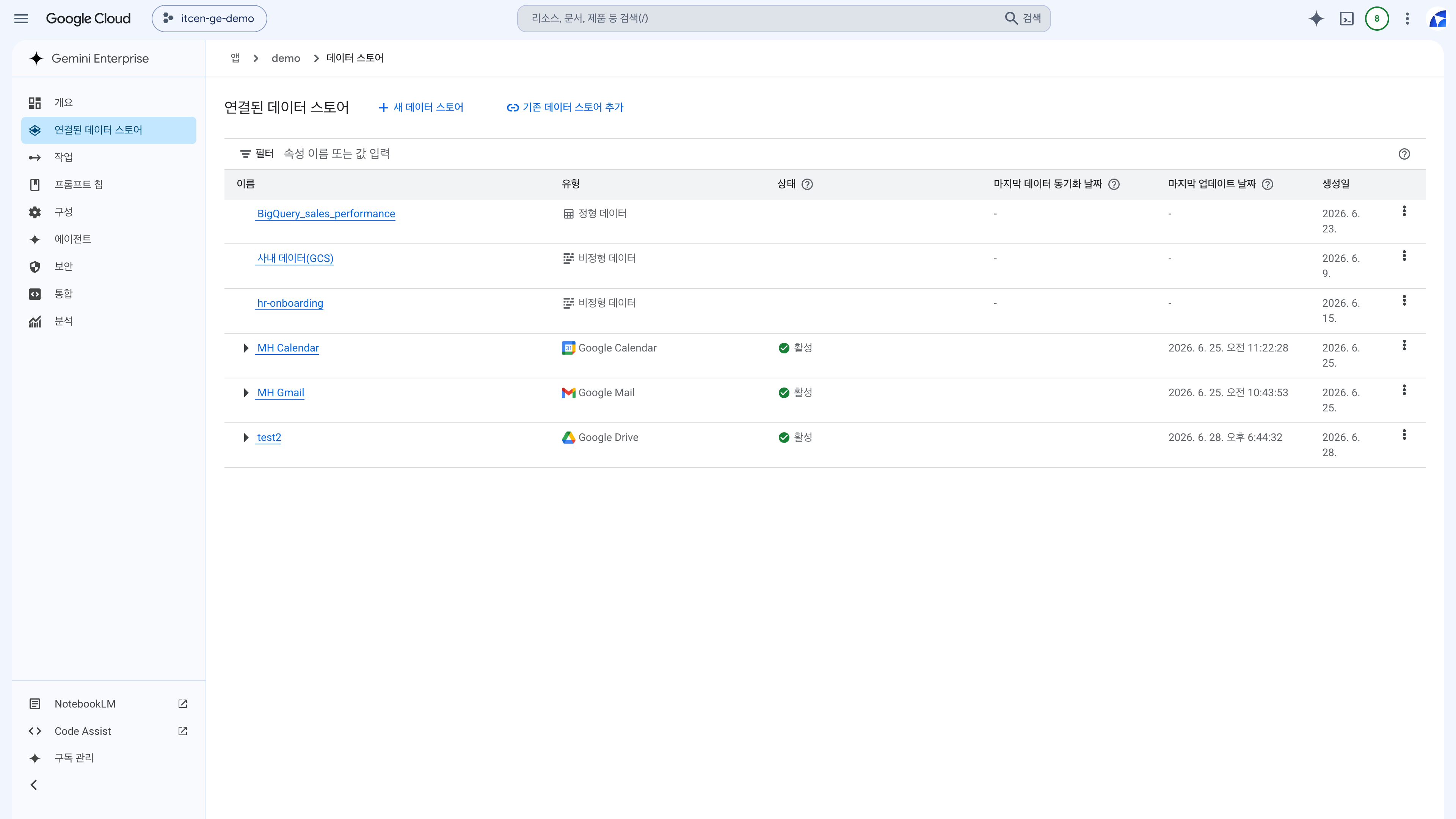1456x819 pixels.
Task: Open 분석 in the sidebar
Action: click(x=108, y=321)
